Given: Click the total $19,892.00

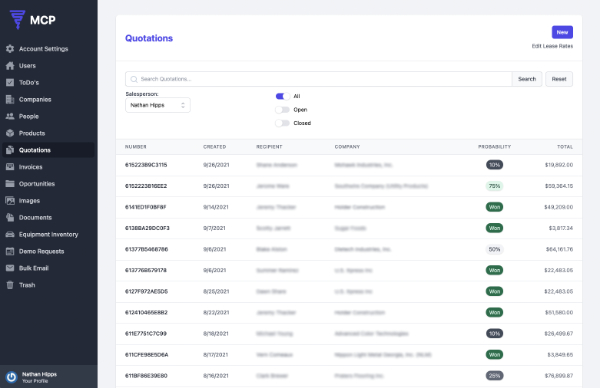Looking at the screenshot, I should coord(559,165).
